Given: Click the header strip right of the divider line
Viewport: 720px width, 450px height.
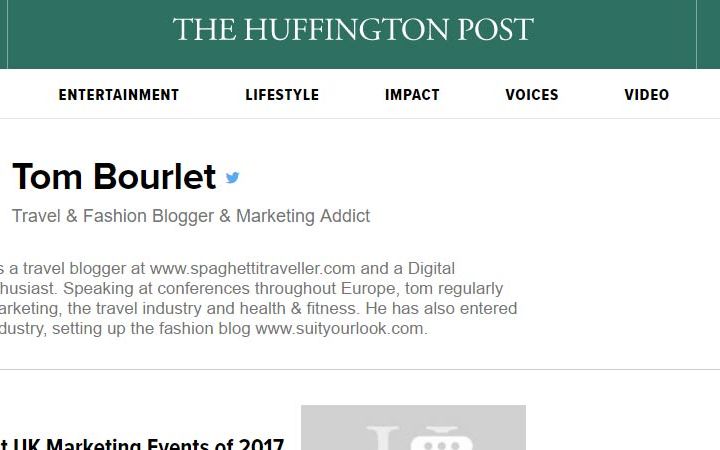Looking at the screenshot, I should [x=709, y=34].
